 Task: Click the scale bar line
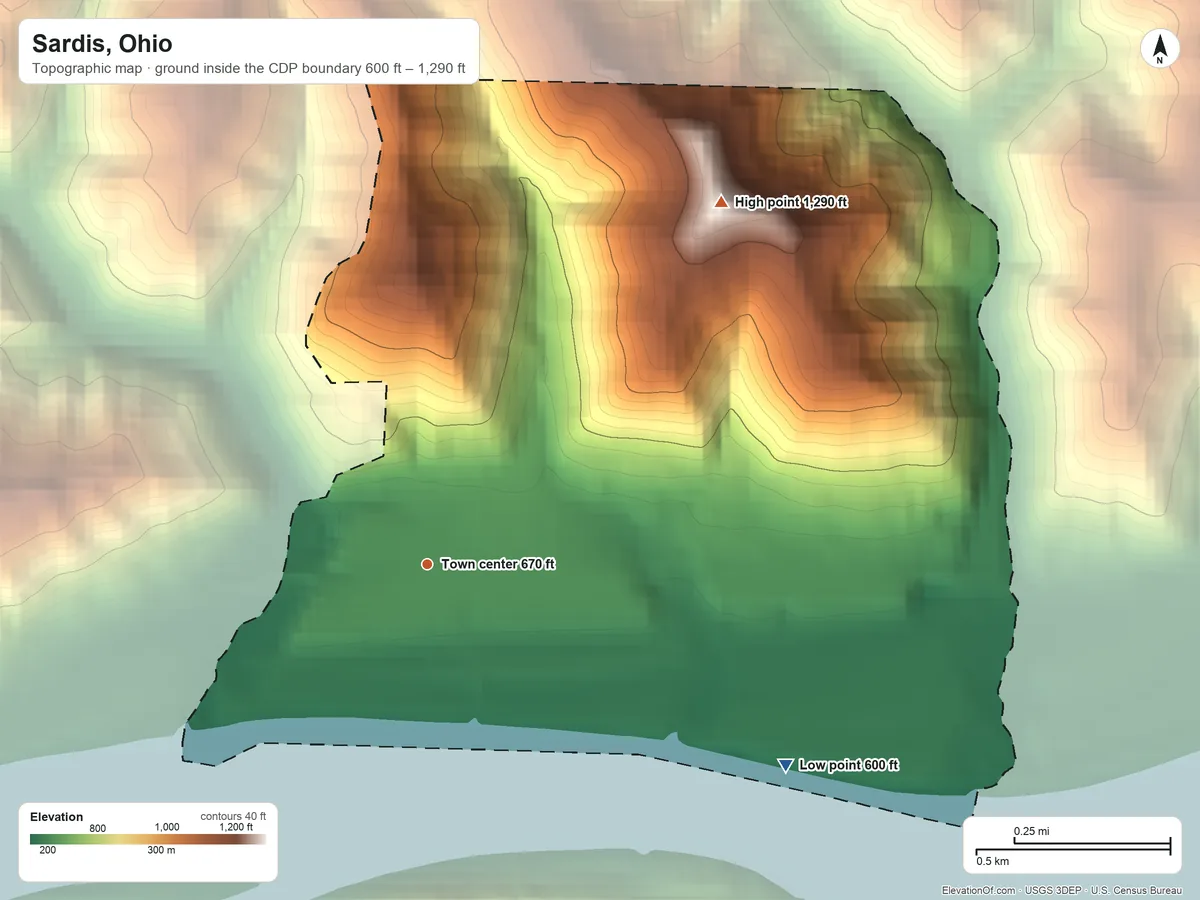[x=1073, y=846]
